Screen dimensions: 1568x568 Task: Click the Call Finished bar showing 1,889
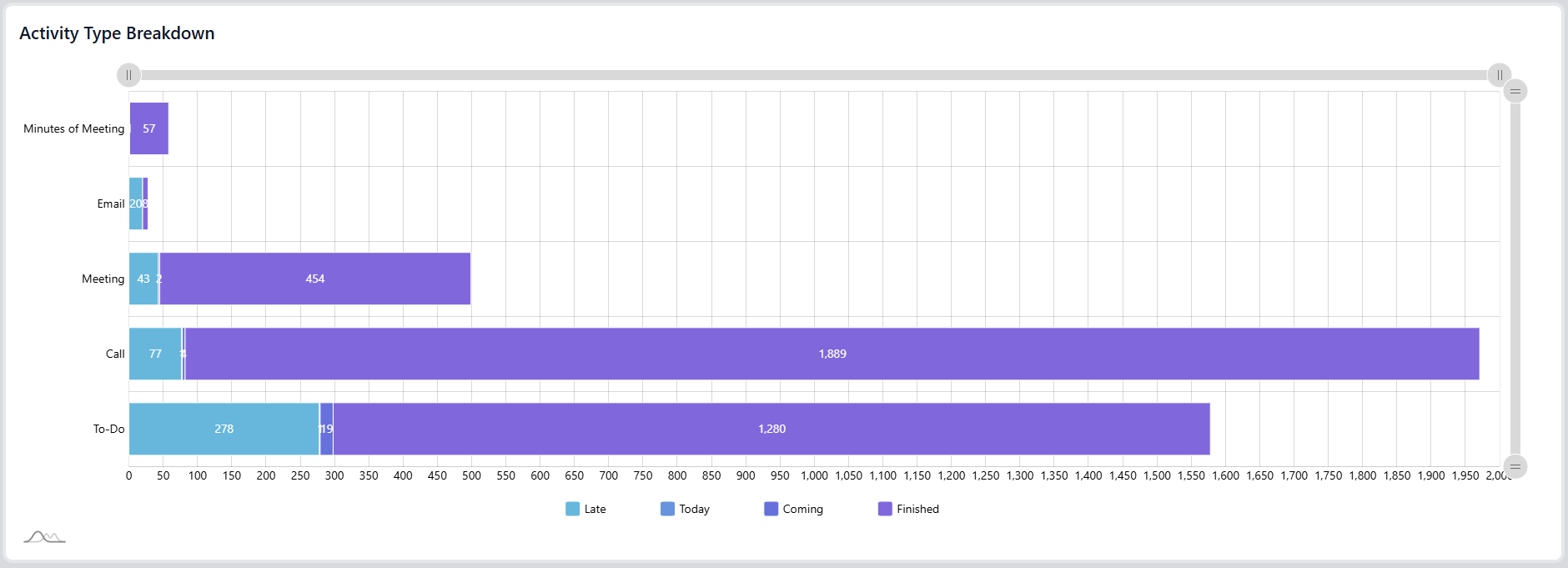coord(832,354)
